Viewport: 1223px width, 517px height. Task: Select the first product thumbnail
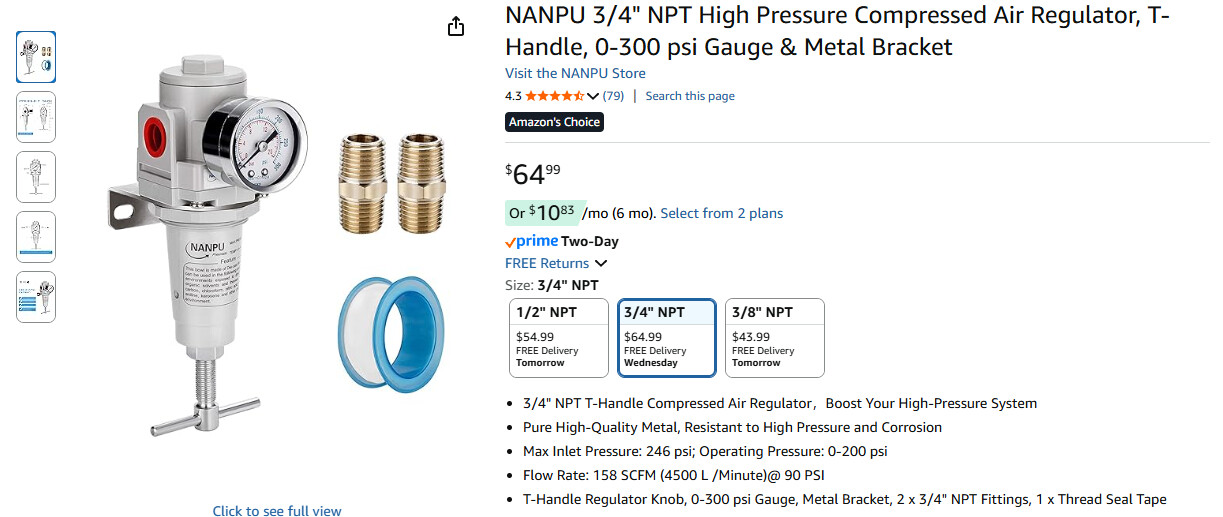click(36, 57)
